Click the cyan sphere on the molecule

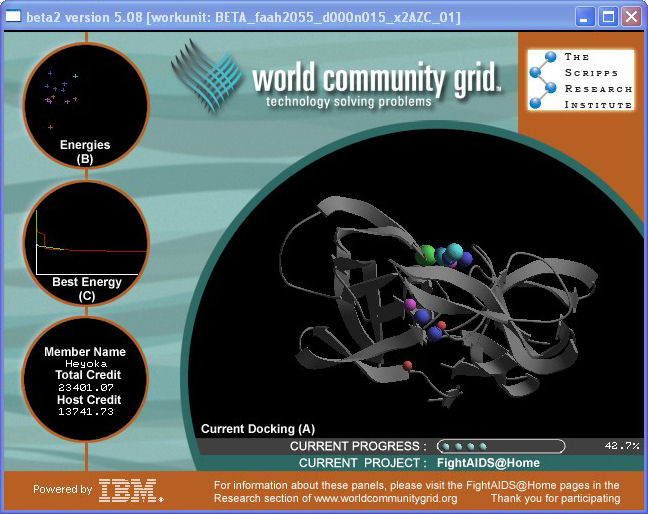tap(455, 251)
